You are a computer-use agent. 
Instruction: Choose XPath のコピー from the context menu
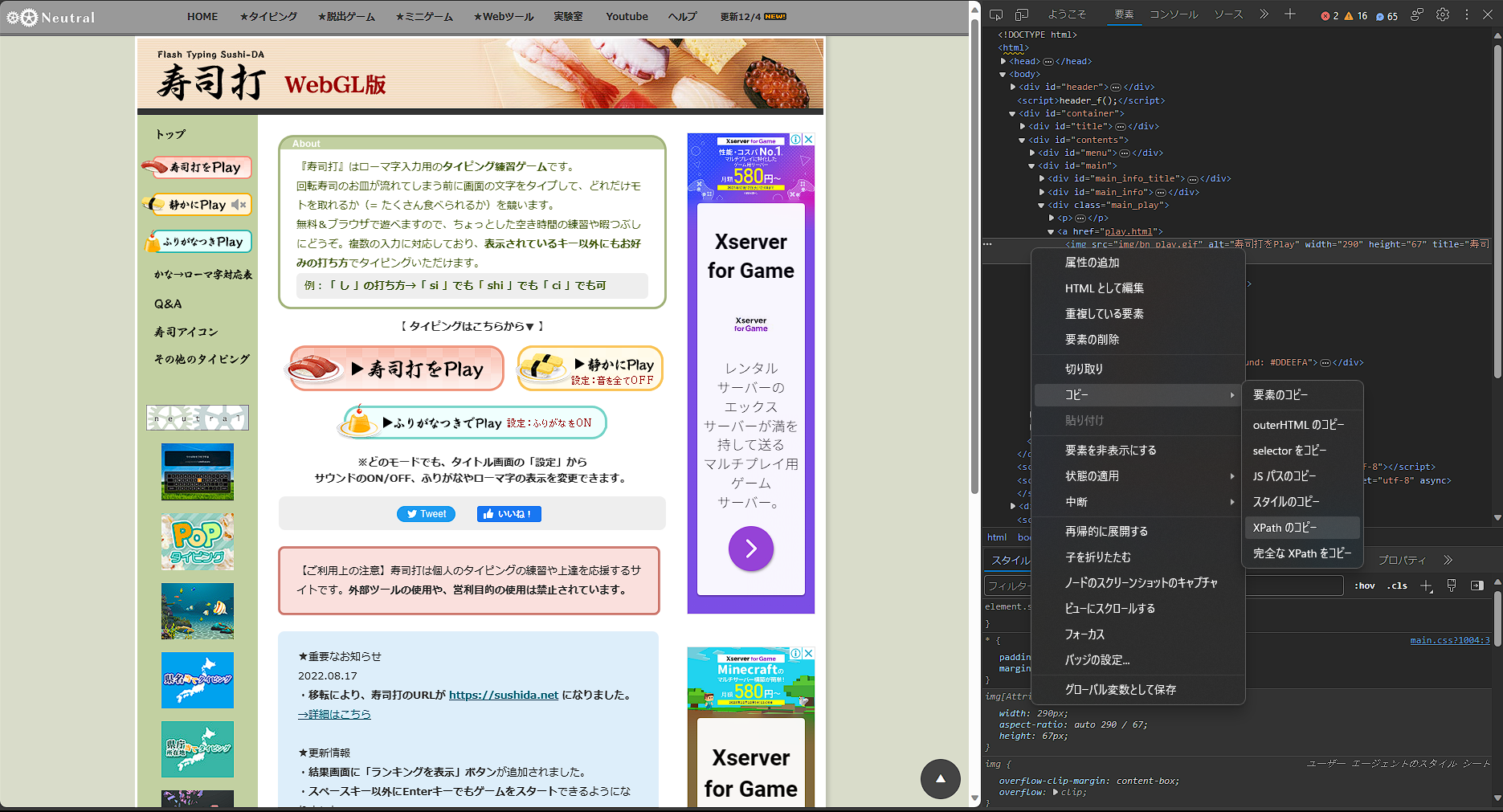coord(1285,527)
